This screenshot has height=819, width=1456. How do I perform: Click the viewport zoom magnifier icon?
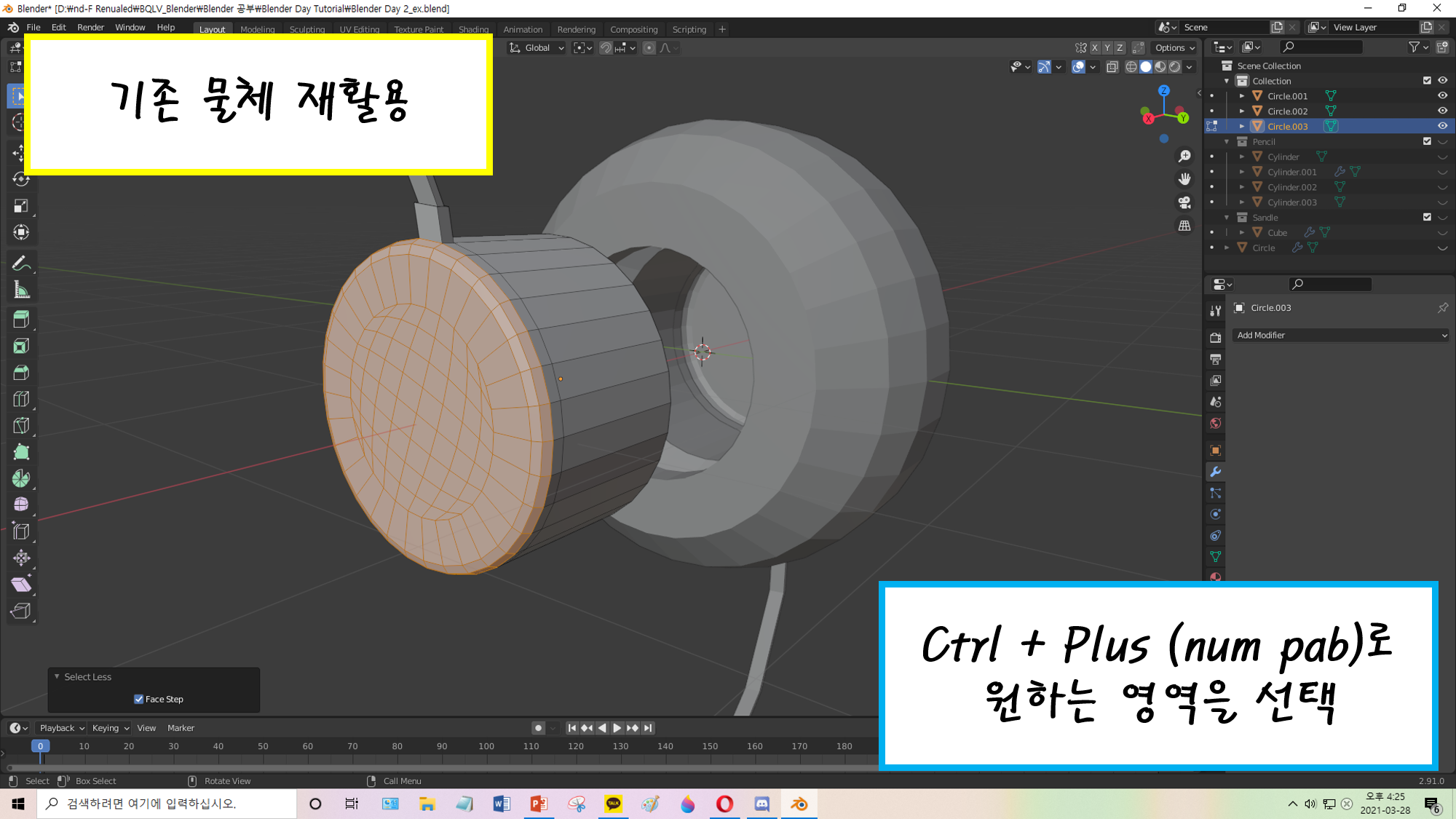(1184, 156)
